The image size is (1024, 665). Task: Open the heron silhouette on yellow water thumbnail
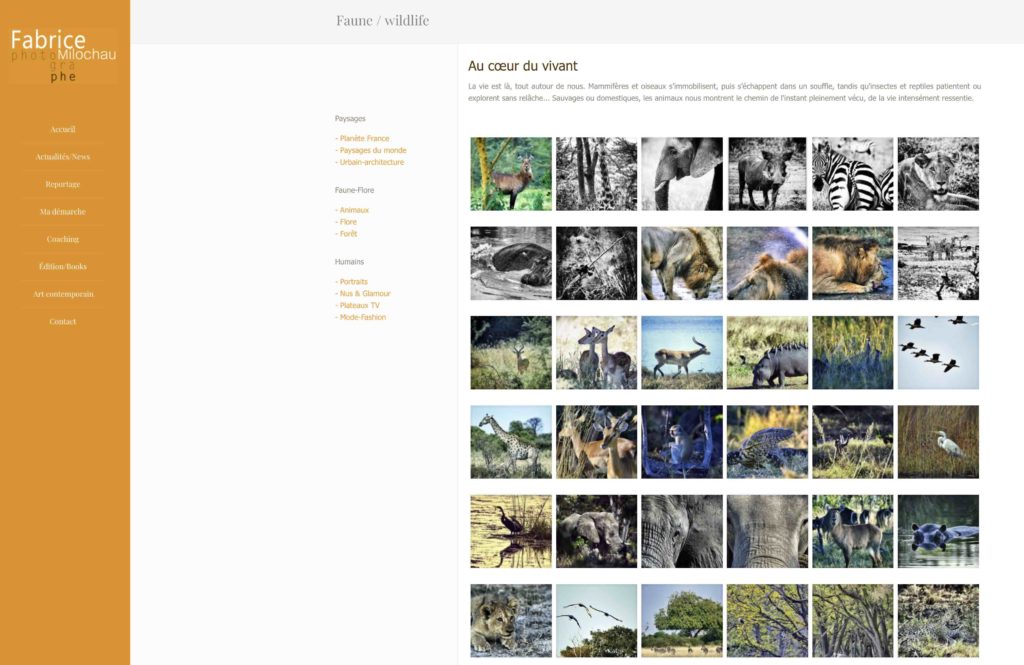[x=511, y=531]
